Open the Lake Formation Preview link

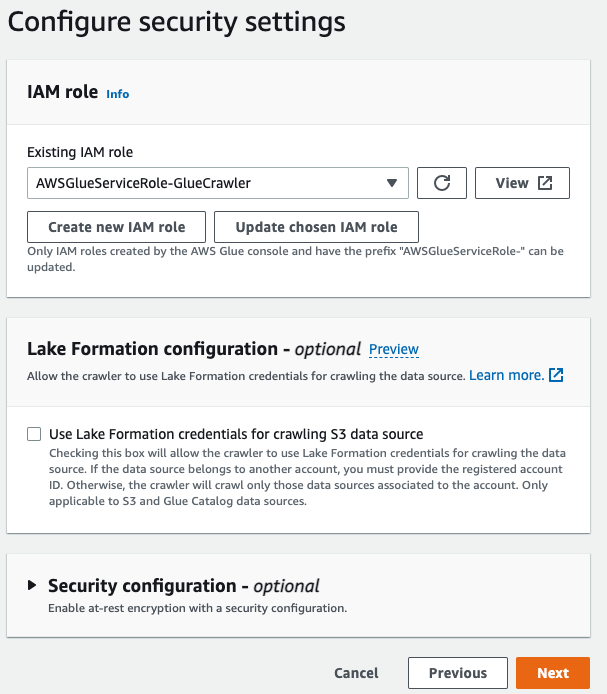click(394, 349)
